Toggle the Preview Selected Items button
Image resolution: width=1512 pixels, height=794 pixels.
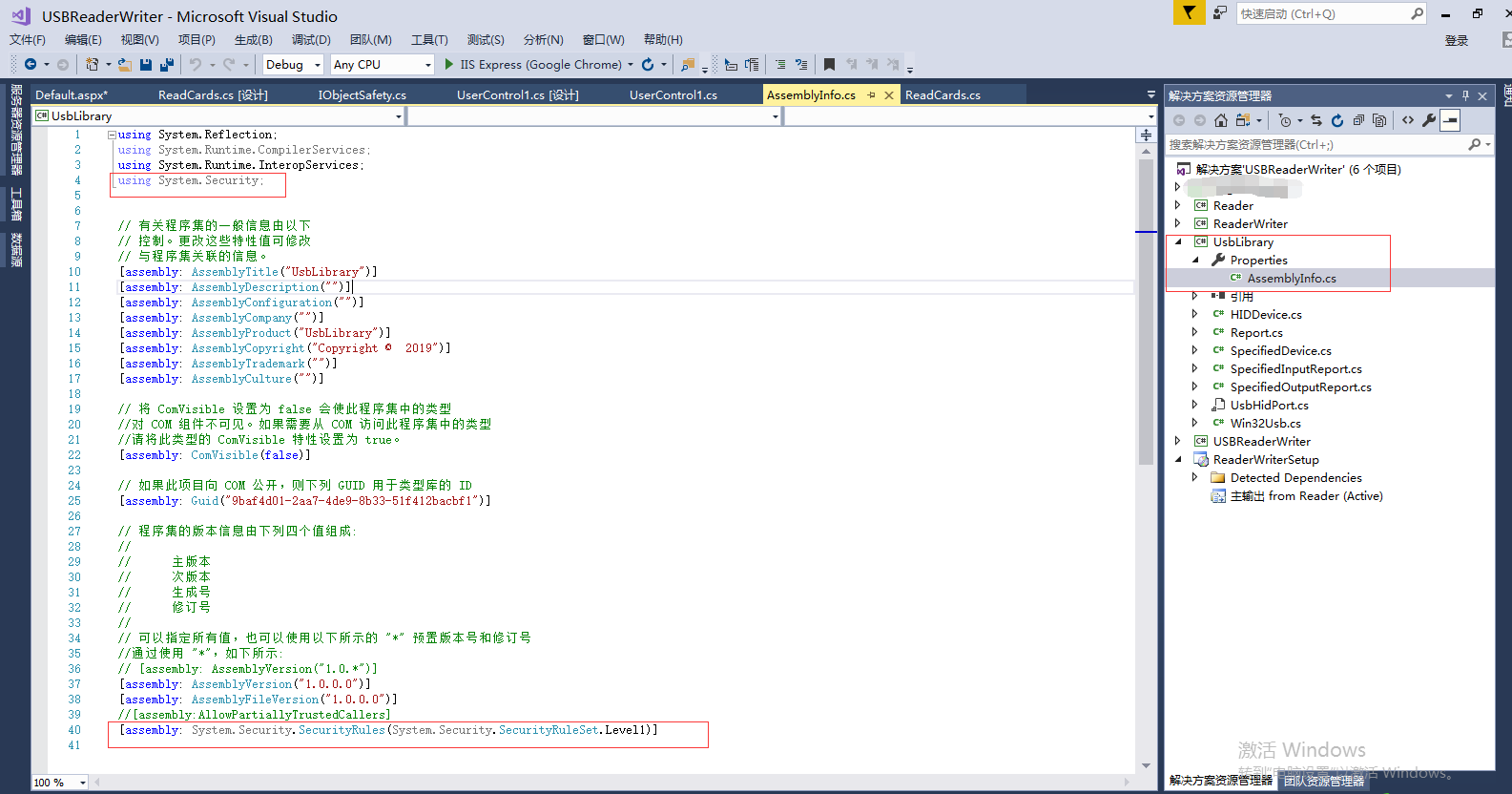click(x=1450, y=120)
